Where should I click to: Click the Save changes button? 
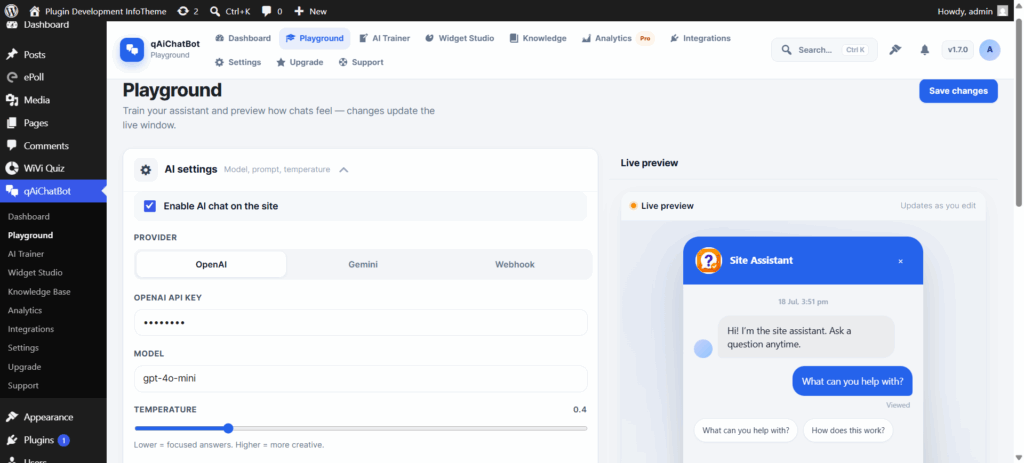958,91
